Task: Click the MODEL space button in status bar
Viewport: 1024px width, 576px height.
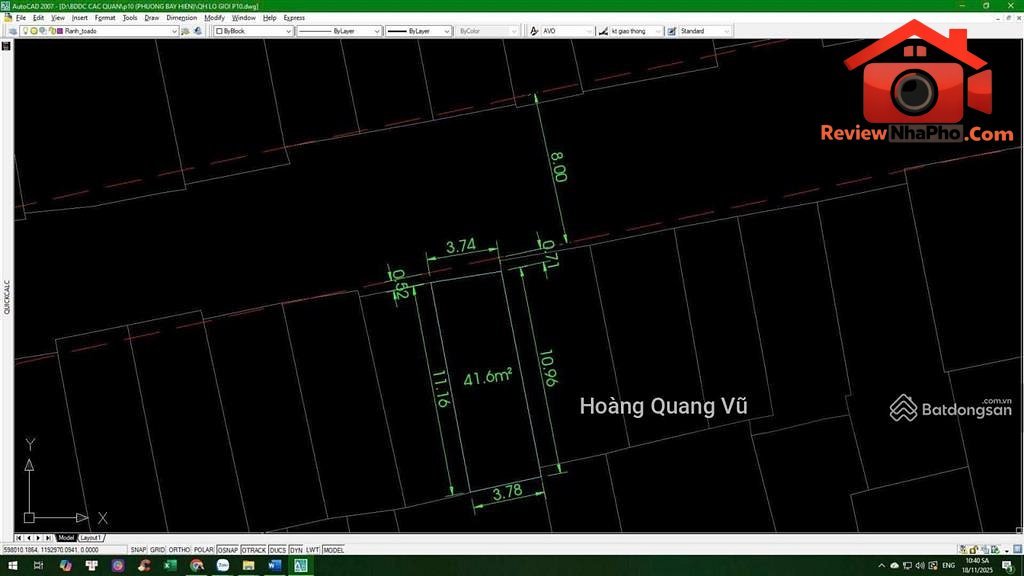Action: [x=333, y=550]
